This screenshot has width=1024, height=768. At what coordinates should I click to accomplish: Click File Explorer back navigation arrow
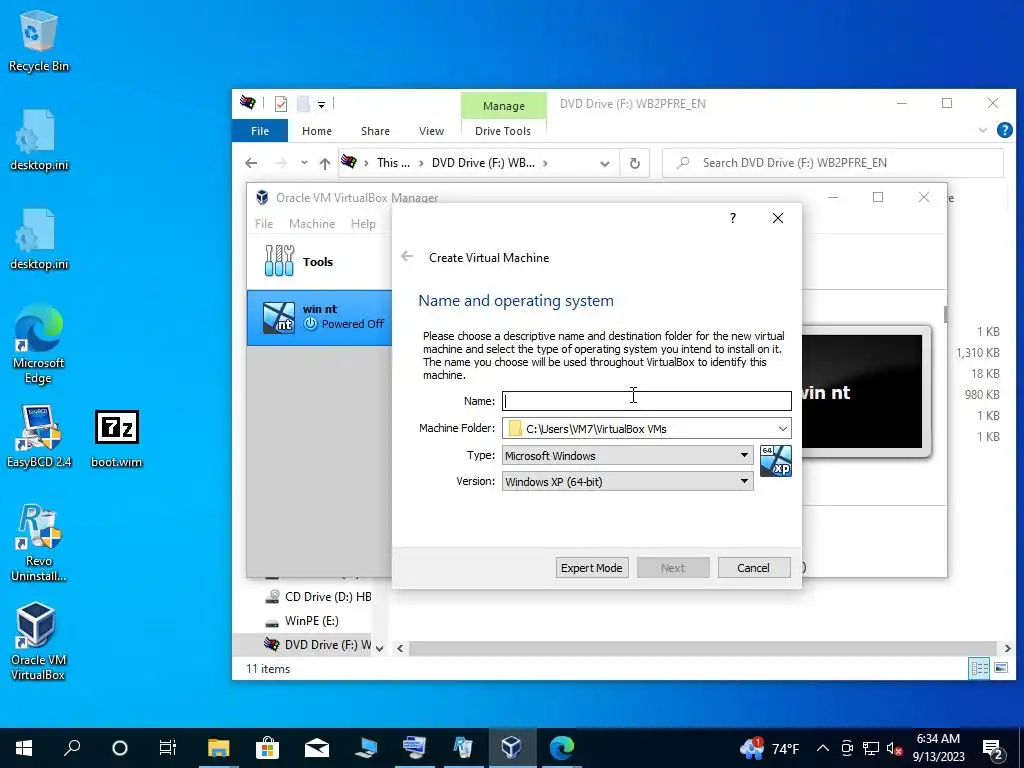(251, 163)
